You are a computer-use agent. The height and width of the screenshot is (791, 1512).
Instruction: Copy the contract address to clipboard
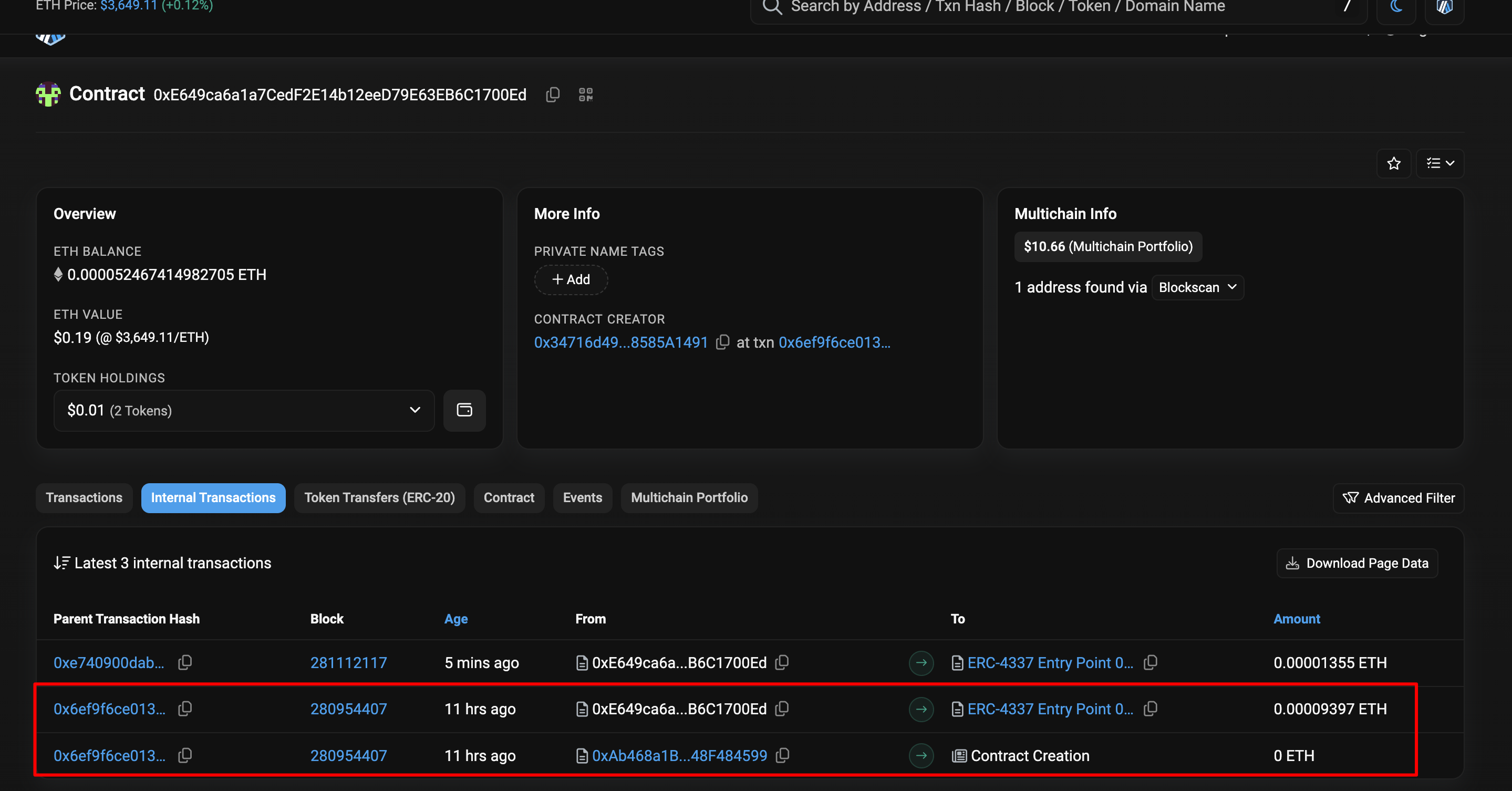552,95
